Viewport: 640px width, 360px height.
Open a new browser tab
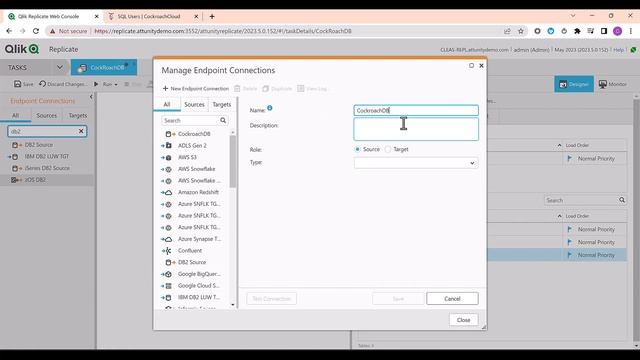(212, 16)
